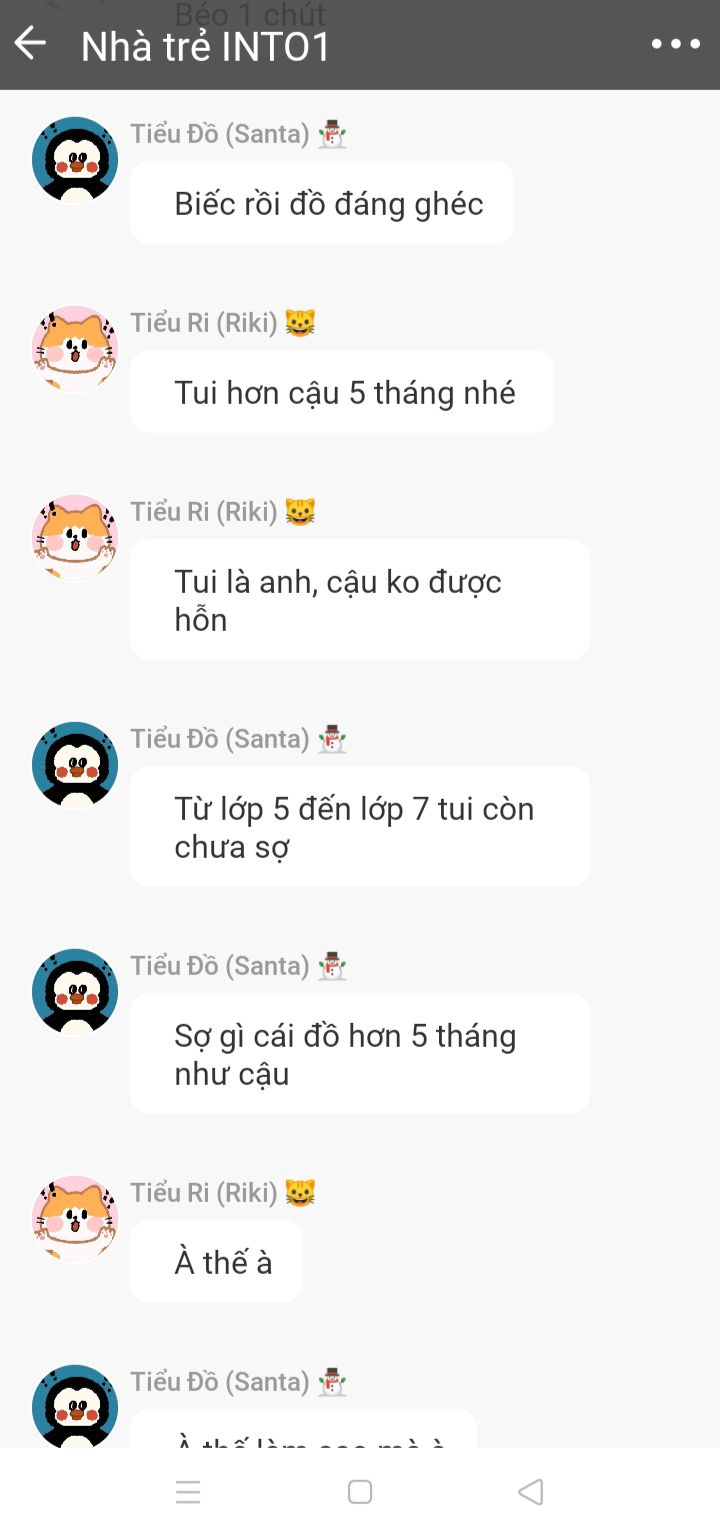Viewport: 720px width, 1535px height.
Task: Open cat avatar beside 'Tui là anh' message
Action: 75,538
